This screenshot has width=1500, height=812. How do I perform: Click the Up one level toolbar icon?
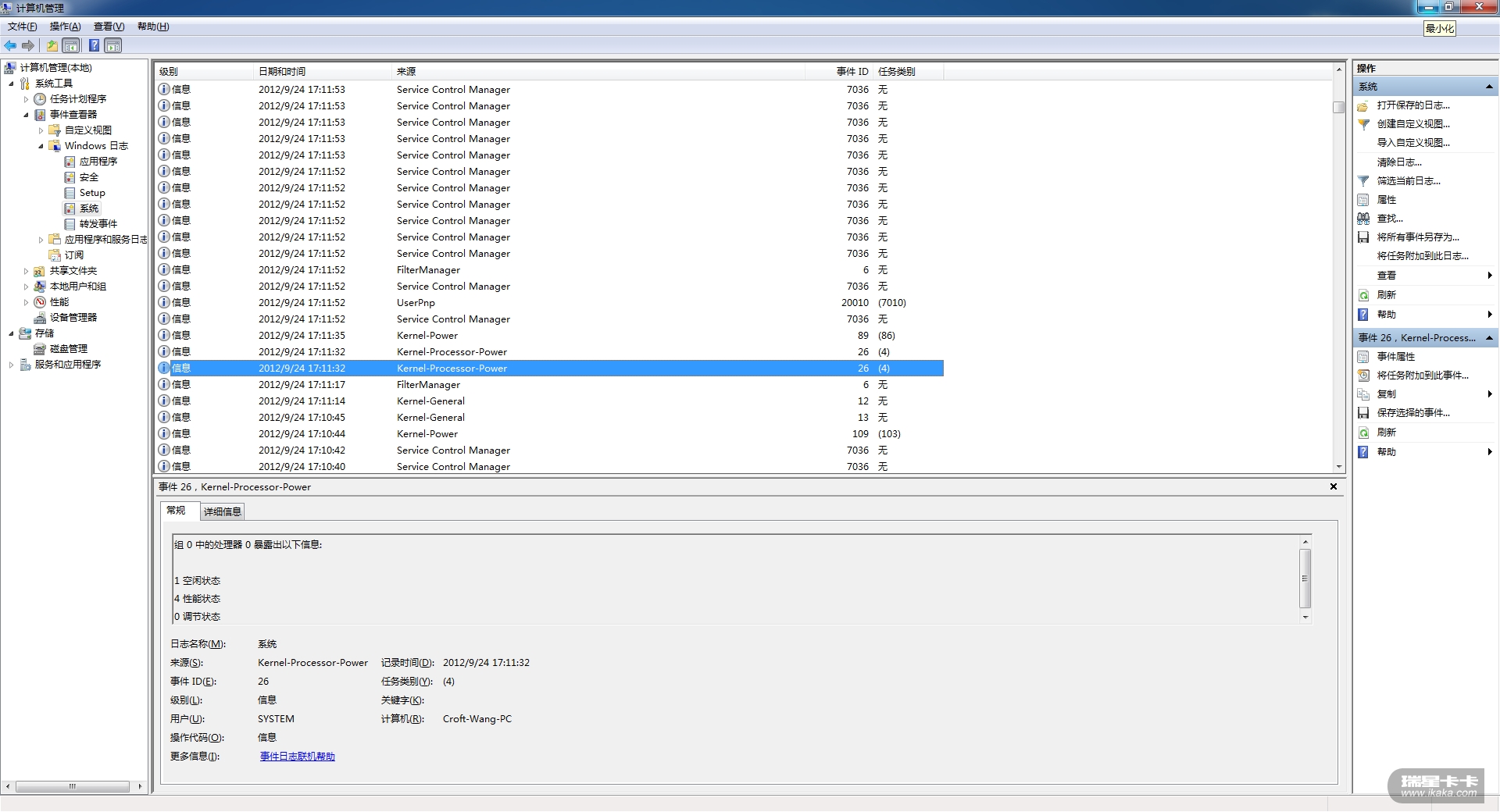[x=52, y=45]
